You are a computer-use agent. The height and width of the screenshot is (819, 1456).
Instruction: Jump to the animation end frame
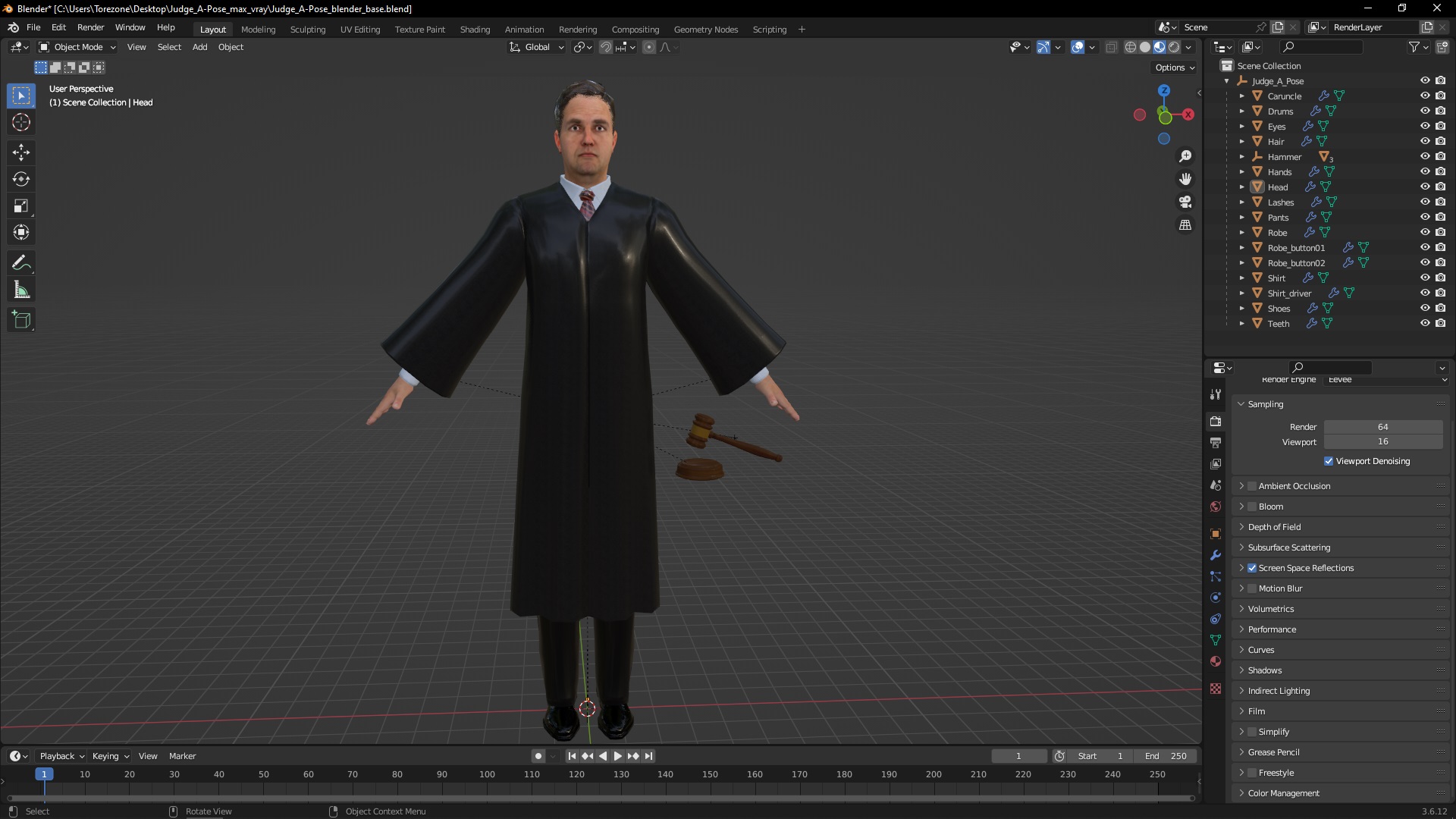[649, 756]
